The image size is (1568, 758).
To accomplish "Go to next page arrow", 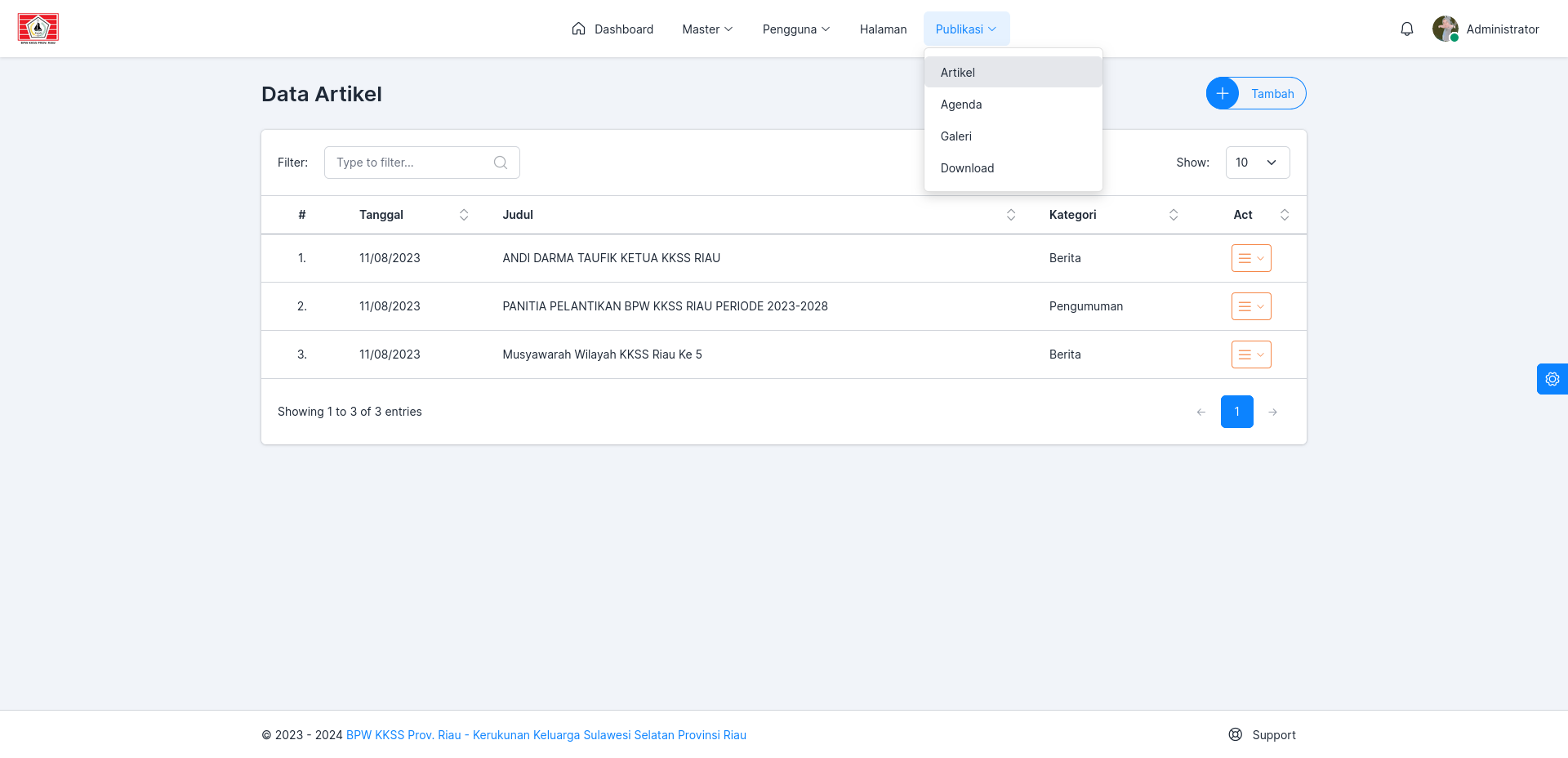I will [x=1273, y=412].
